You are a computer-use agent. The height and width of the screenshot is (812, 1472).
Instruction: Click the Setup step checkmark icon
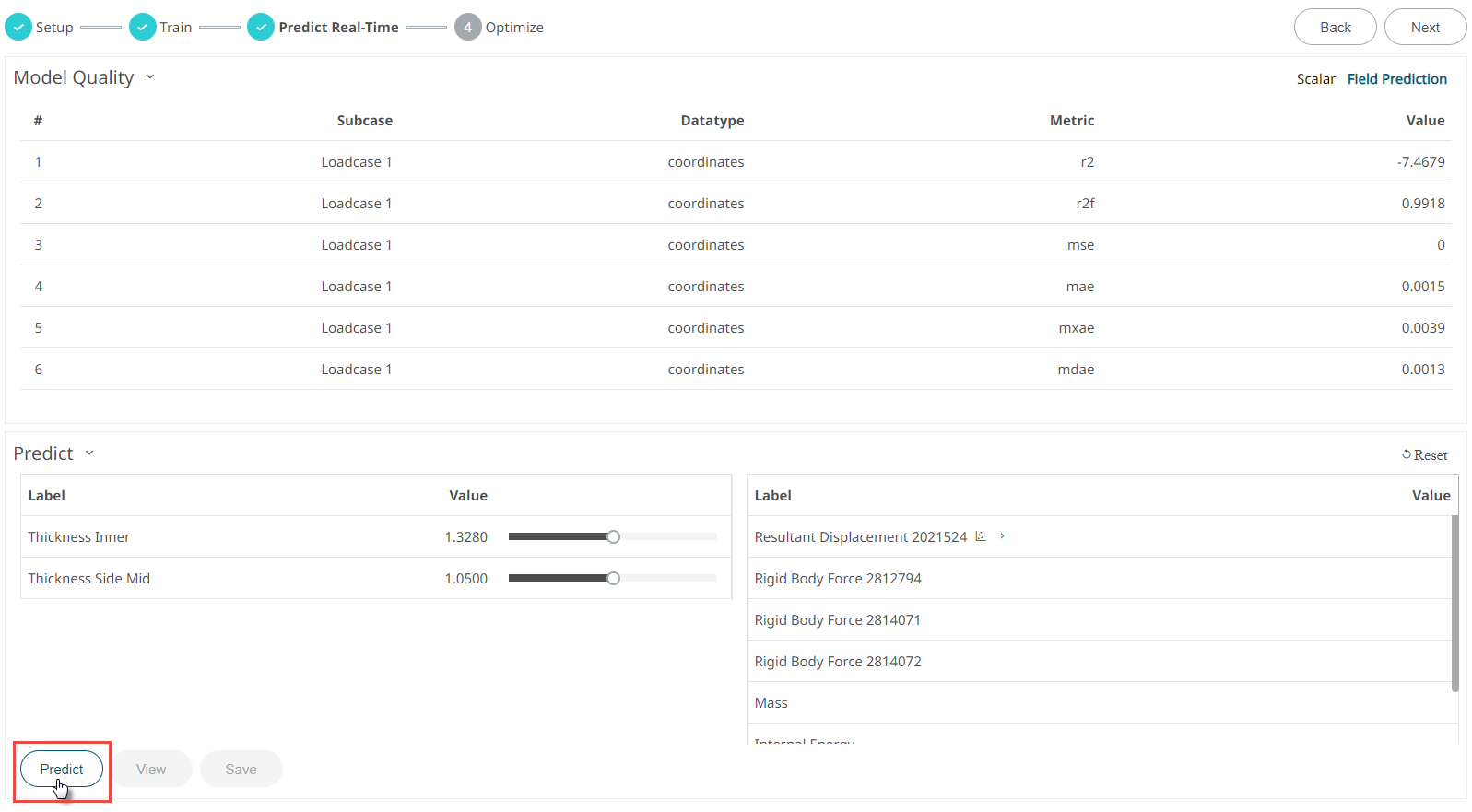click(x=18, y=28)
